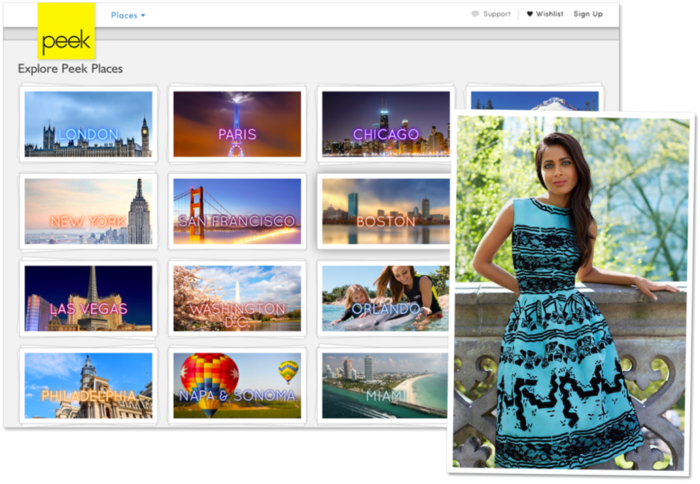700x484 pixels.
Task: Click the photo of woman in blue dress
Action: [571, 292]
